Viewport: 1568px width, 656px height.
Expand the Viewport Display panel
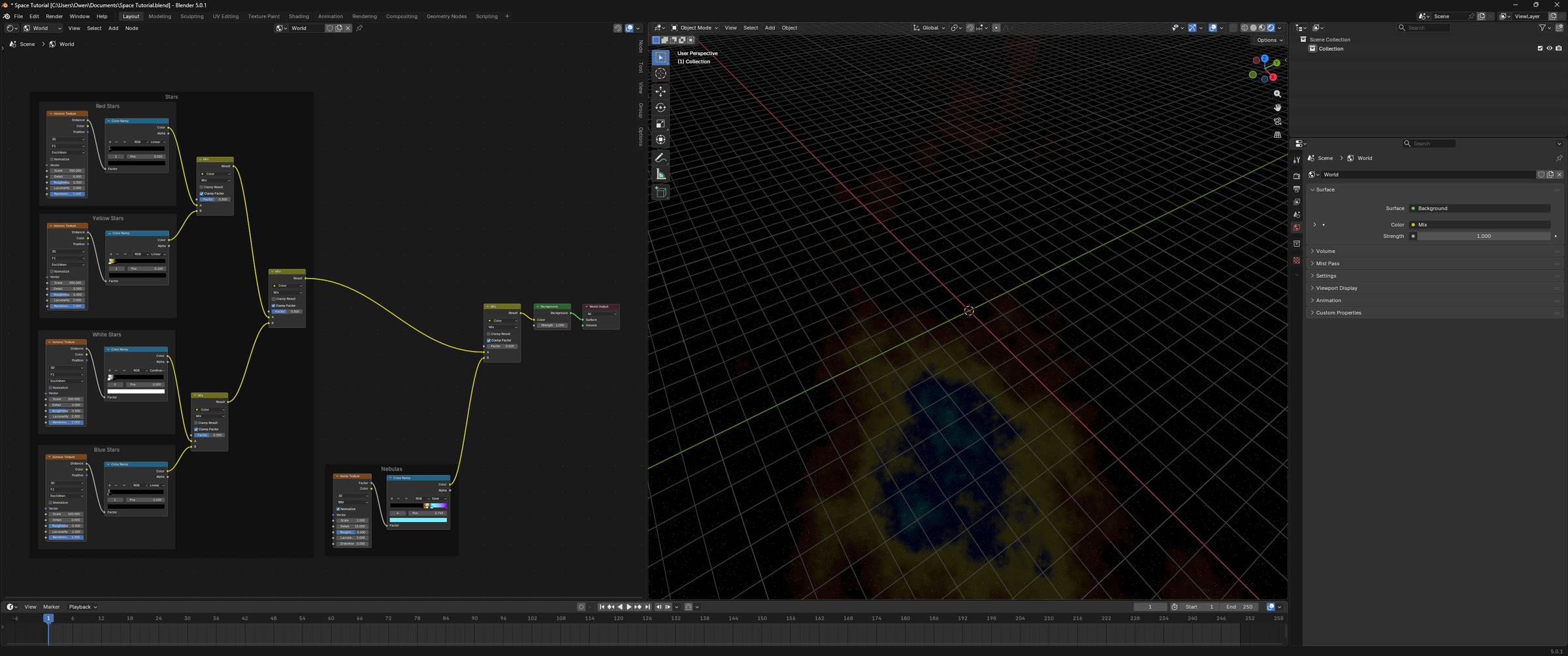pyautogui.click(x=1434, y=288)
